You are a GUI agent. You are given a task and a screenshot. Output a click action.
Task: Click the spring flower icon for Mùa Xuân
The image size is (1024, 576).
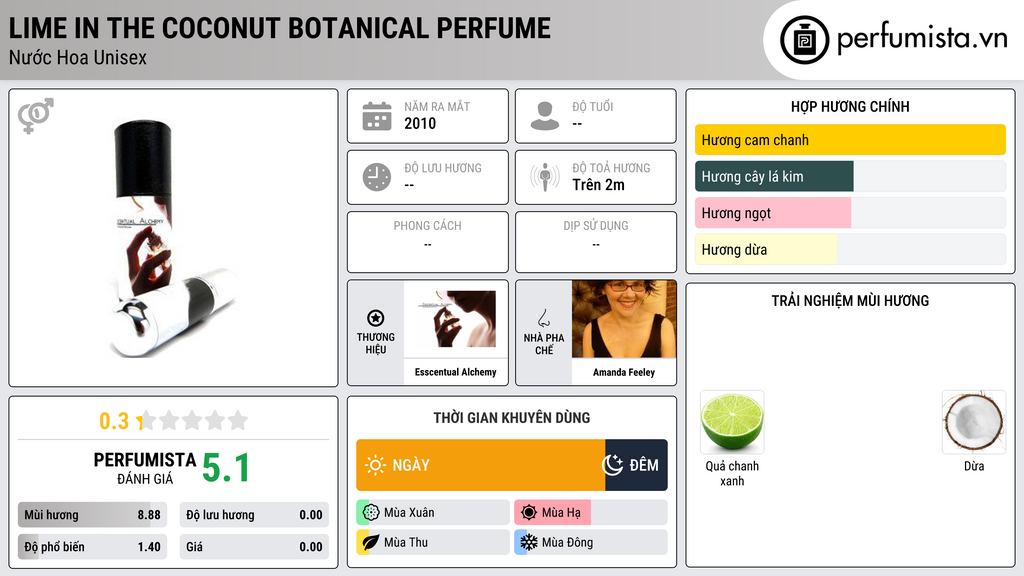coord(371,513)
